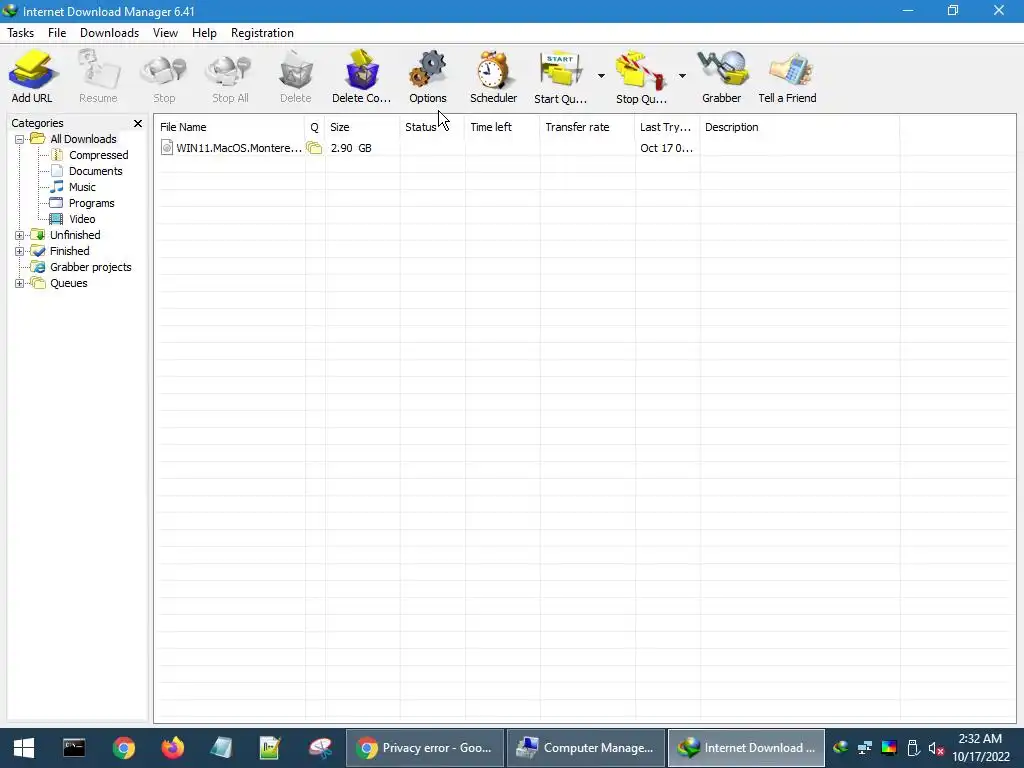Screen dimensions: 1024x768
Task: Select the All Downloads category
Action: click(83, 139)
